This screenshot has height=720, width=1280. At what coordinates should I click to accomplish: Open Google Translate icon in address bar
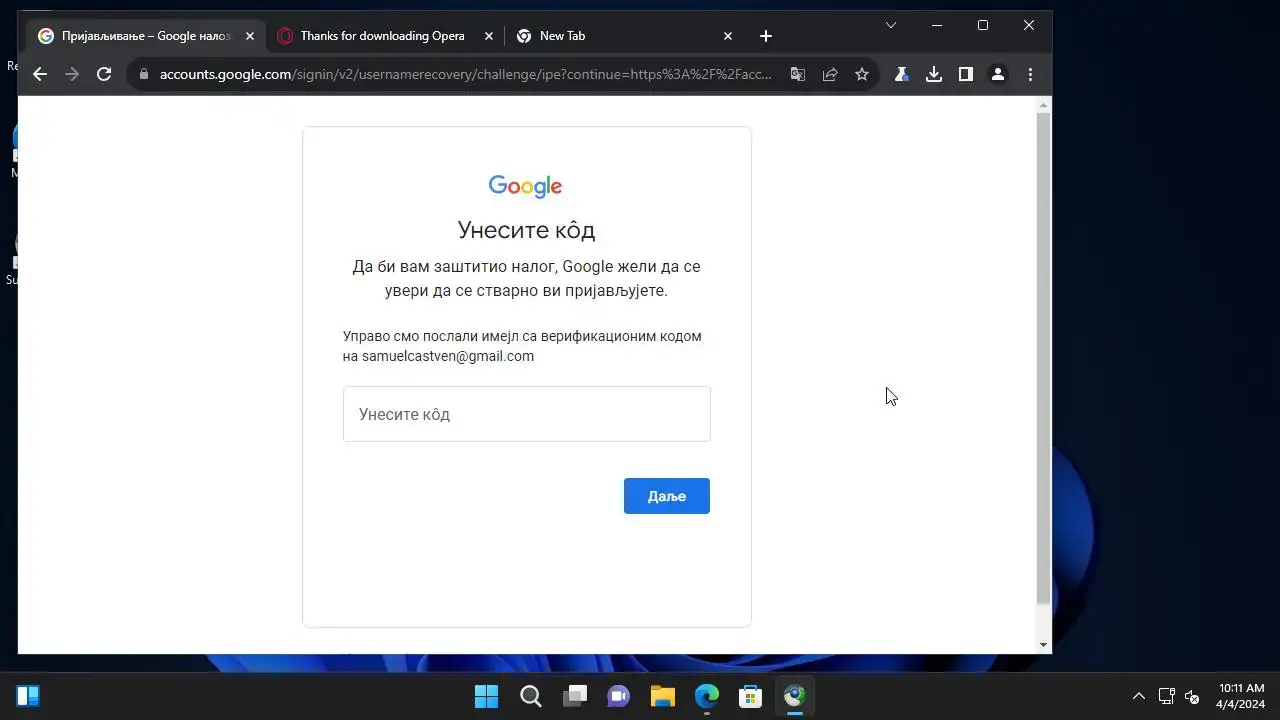coord(798,74)
